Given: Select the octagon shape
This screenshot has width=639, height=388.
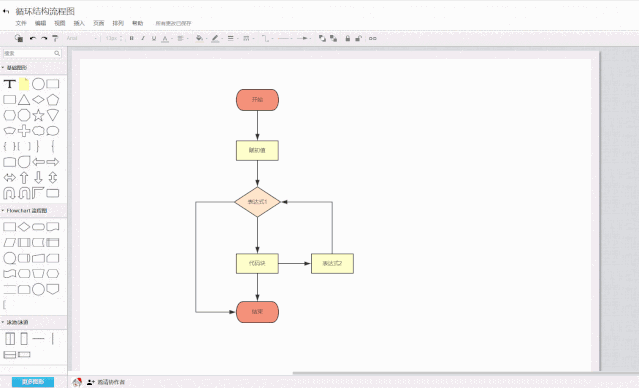Looking at the screenshot, I should [x=24, y=115].
